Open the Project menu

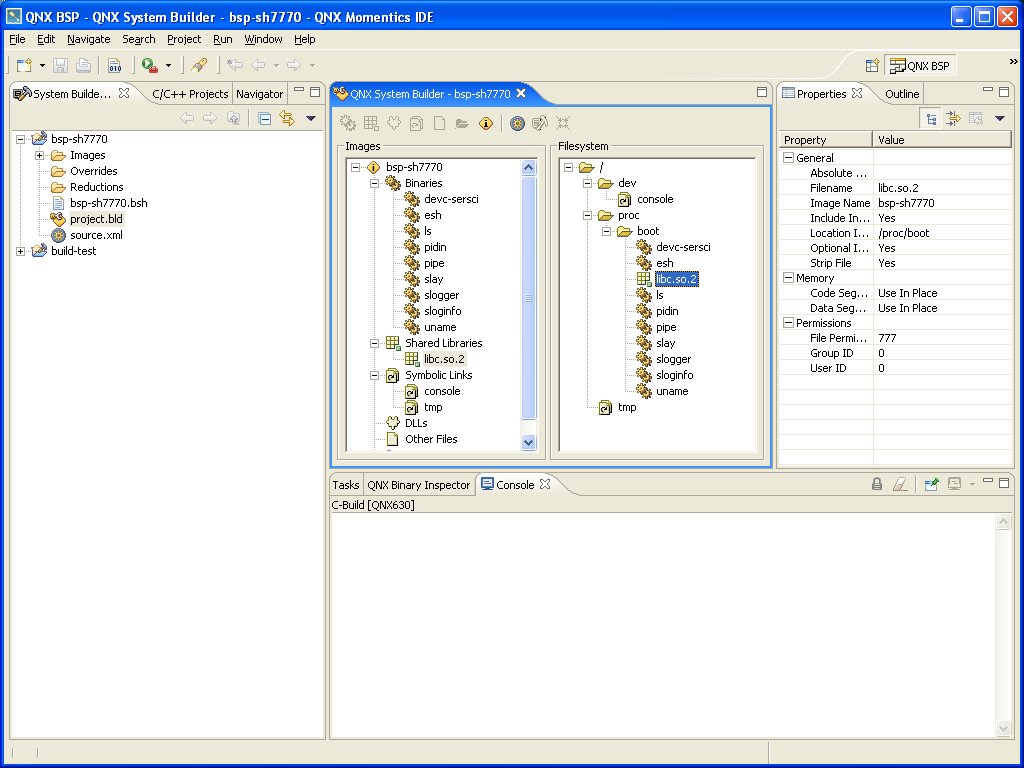pos(184,39)
